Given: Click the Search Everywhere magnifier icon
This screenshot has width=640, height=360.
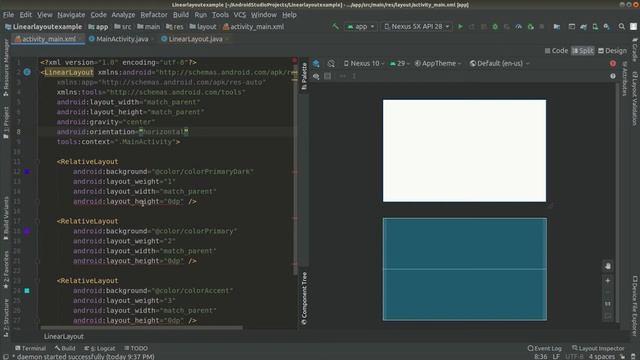Looking at the screenshot, I should pos(622,27).
